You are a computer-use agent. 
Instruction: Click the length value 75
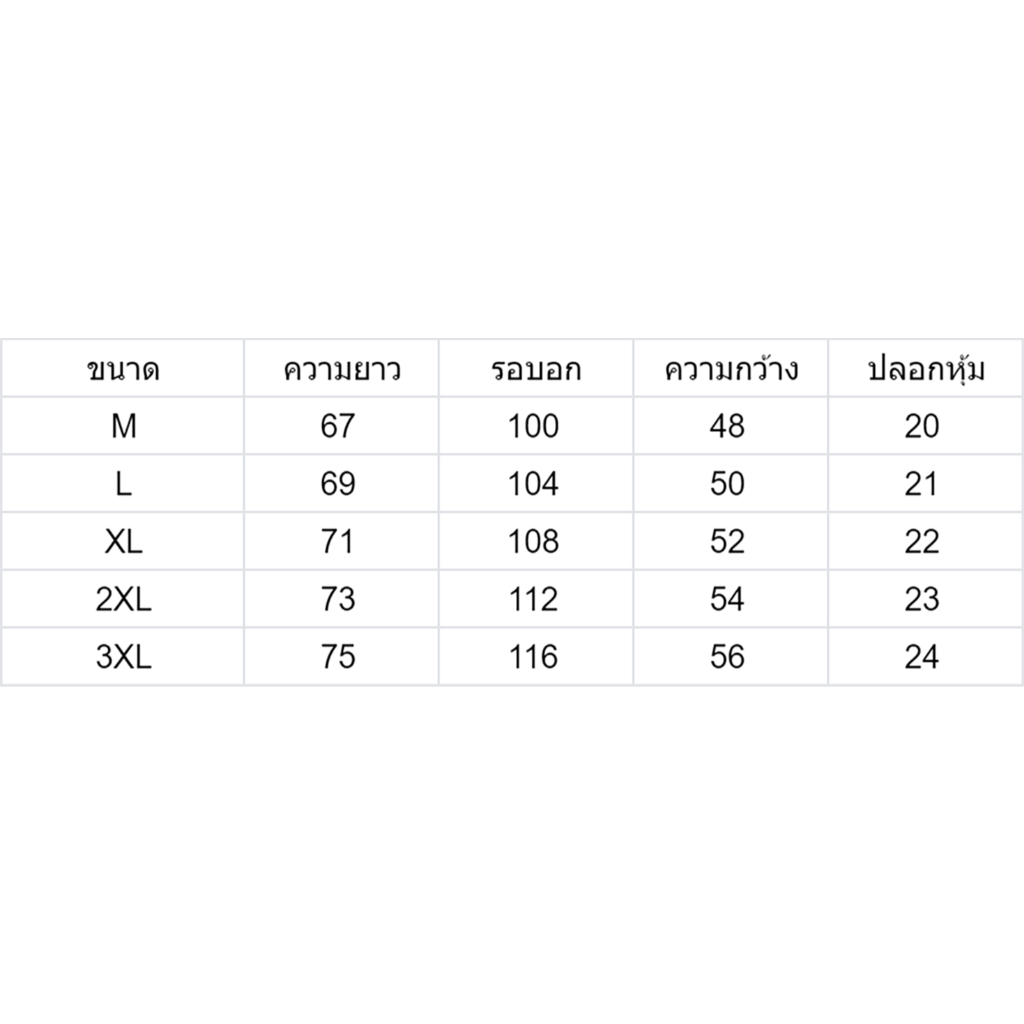click(x=338, y=657)
